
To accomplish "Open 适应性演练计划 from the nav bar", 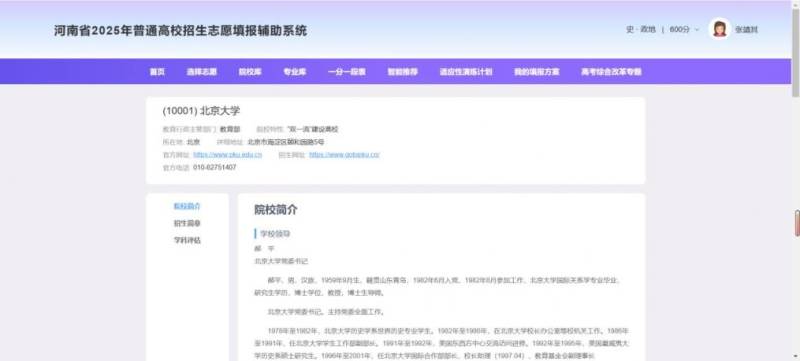I will [x=466, y=72].
